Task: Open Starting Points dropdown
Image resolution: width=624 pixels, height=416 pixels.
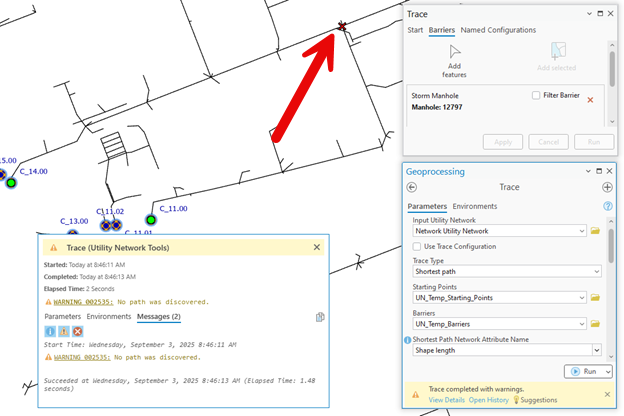Action: [581, 298]
